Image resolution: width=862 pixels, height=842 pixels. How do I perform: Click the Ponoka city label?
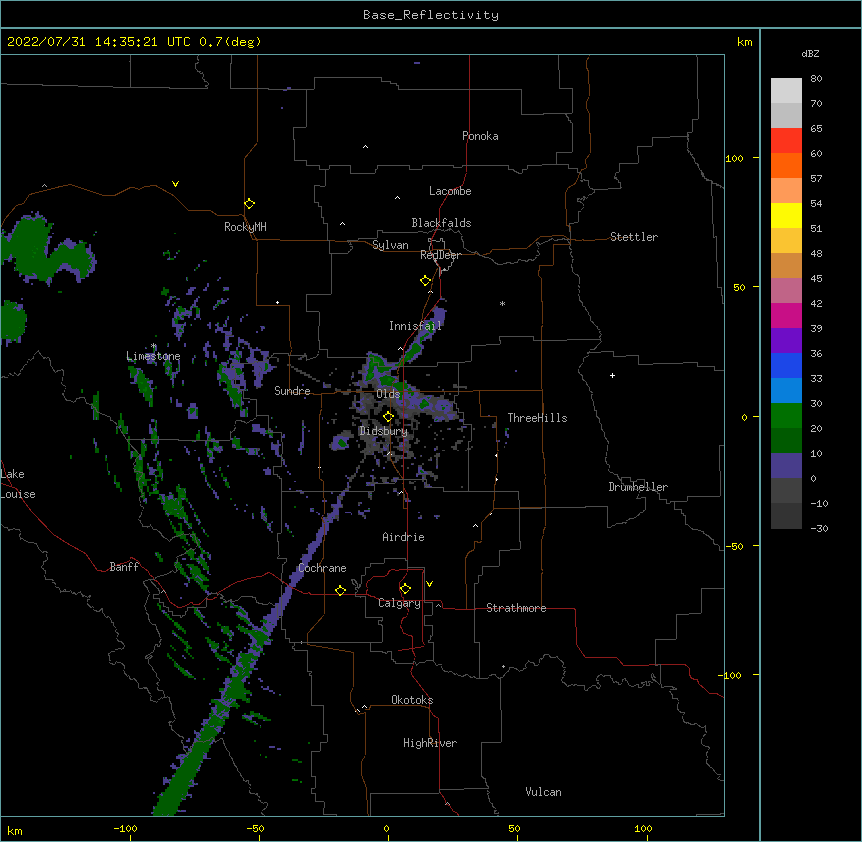[480, 136]
